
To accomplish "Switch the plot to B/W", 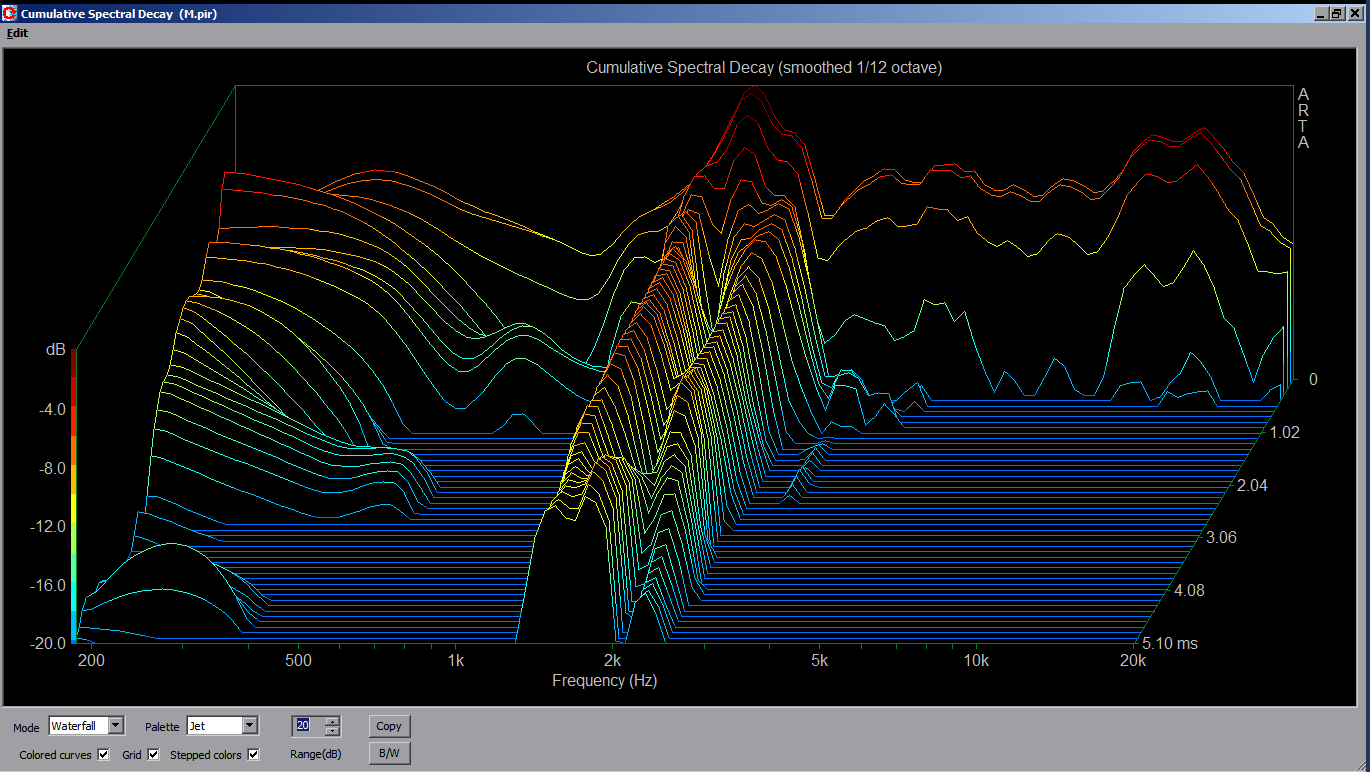I will click(x=389, y=753).
